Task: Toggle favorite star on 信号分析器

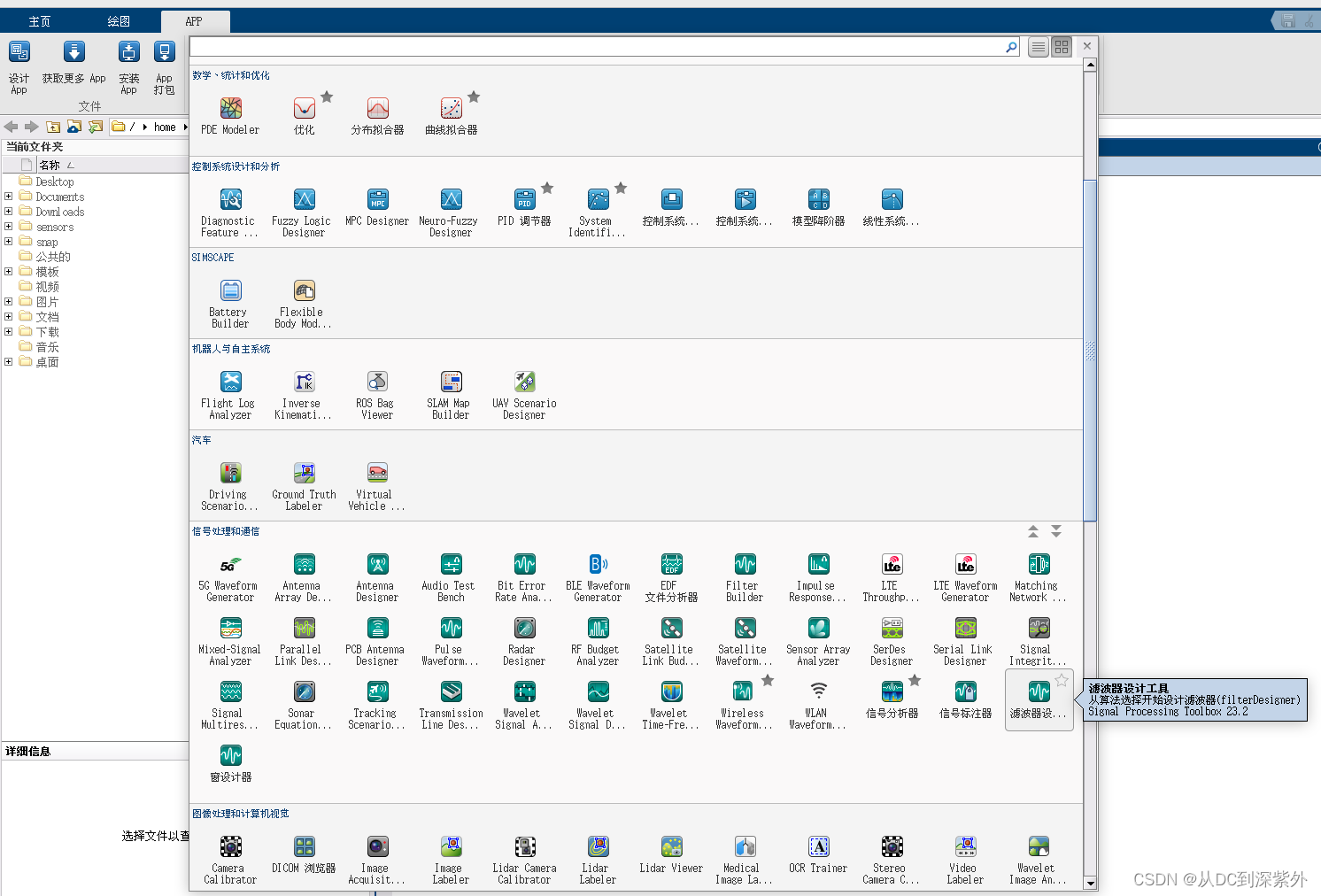Action: pyautogui.click(x=915, y=680)
